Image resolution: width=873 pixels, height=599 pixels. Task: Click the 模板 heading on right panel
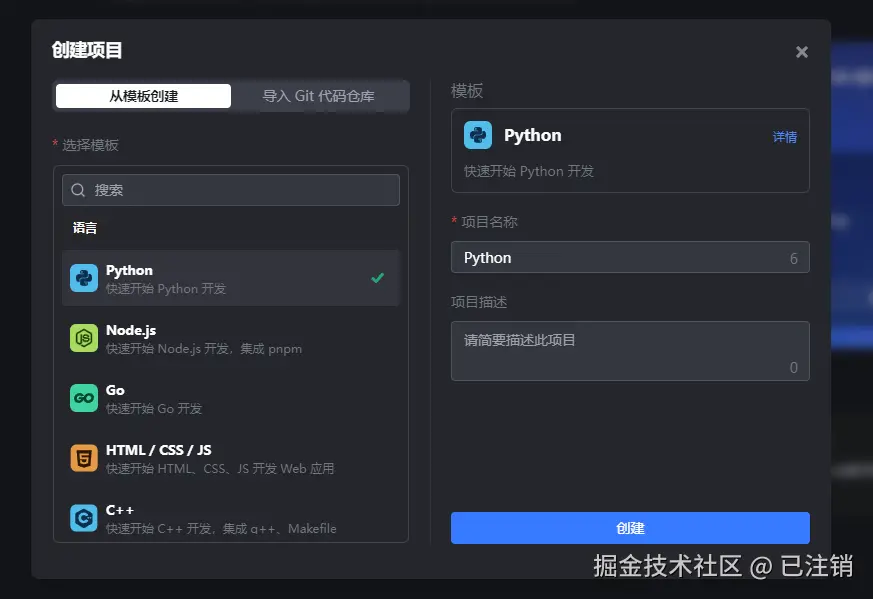[467, 91]
